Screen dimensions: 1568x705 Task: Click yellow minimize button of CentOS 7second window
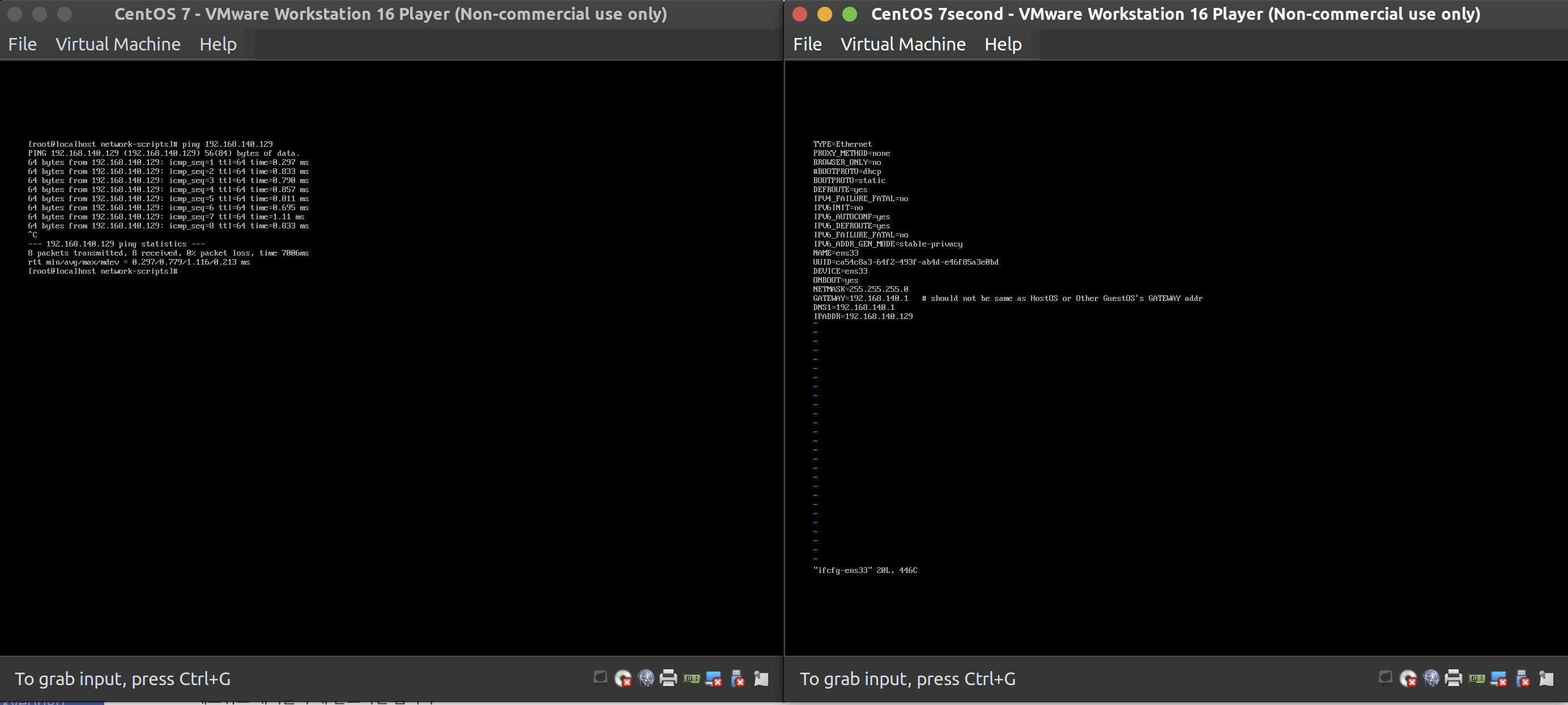pos(825,14)
